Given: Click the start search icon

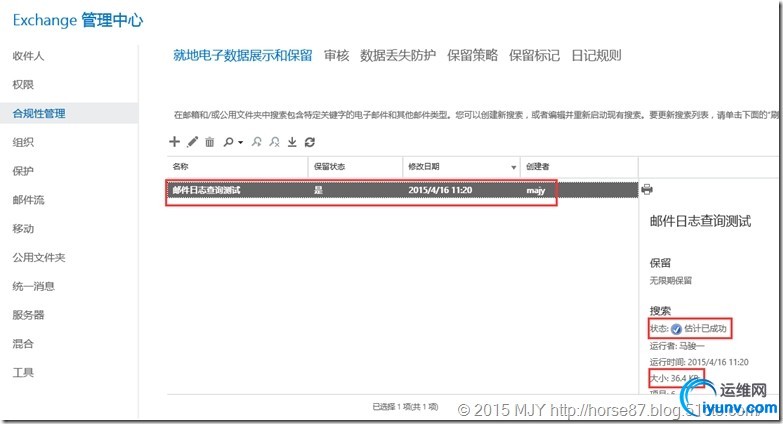Looking at the screenshot, I should [x=257, y=142].
